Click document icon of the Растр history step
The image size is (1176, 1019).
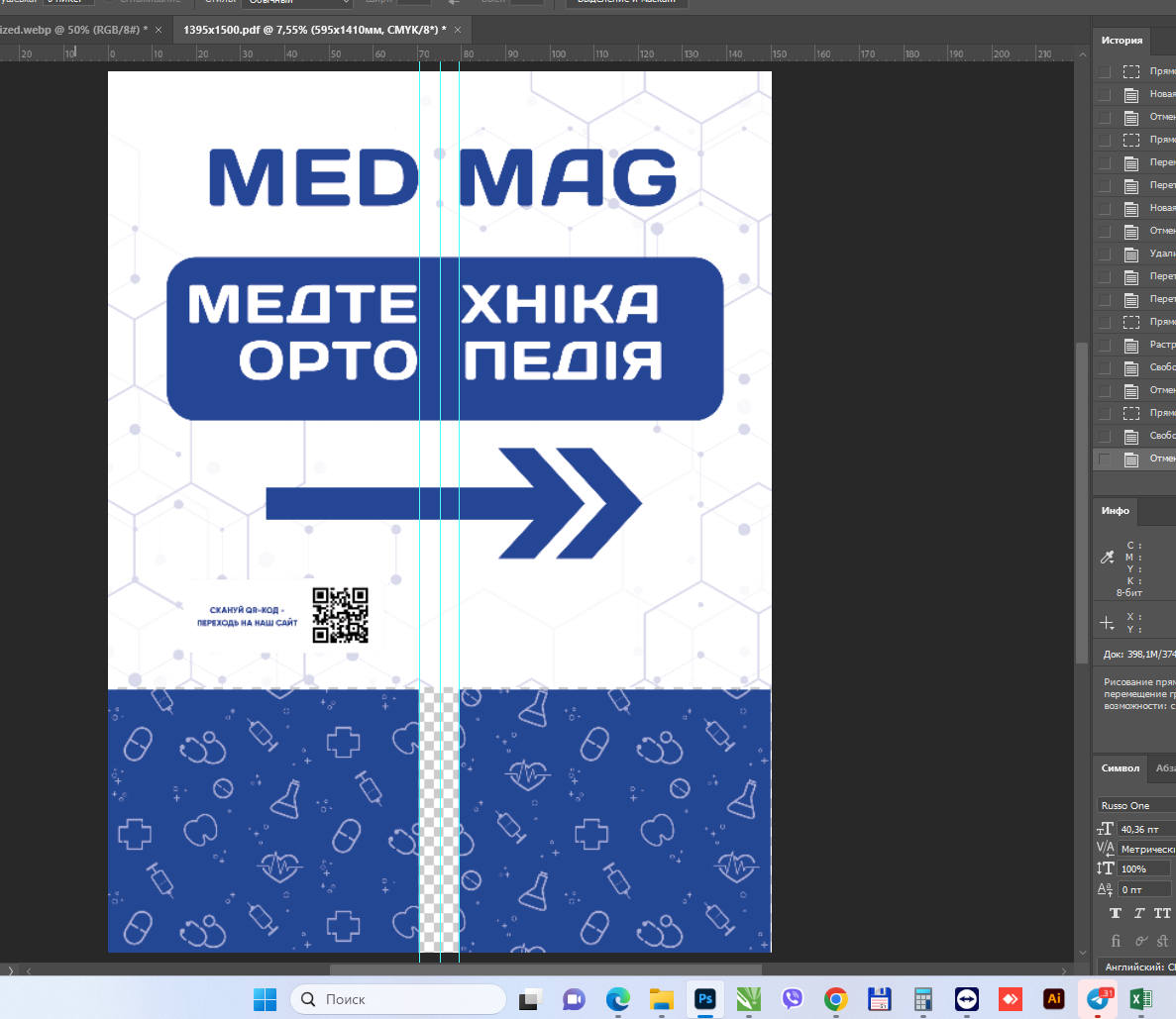[x=1131, y=345]
